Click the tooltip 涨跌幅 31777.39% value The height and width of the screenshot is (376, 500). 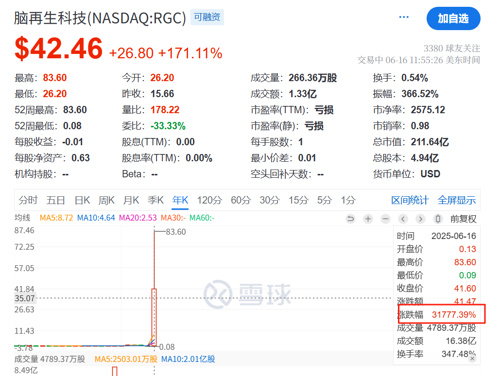454,314
